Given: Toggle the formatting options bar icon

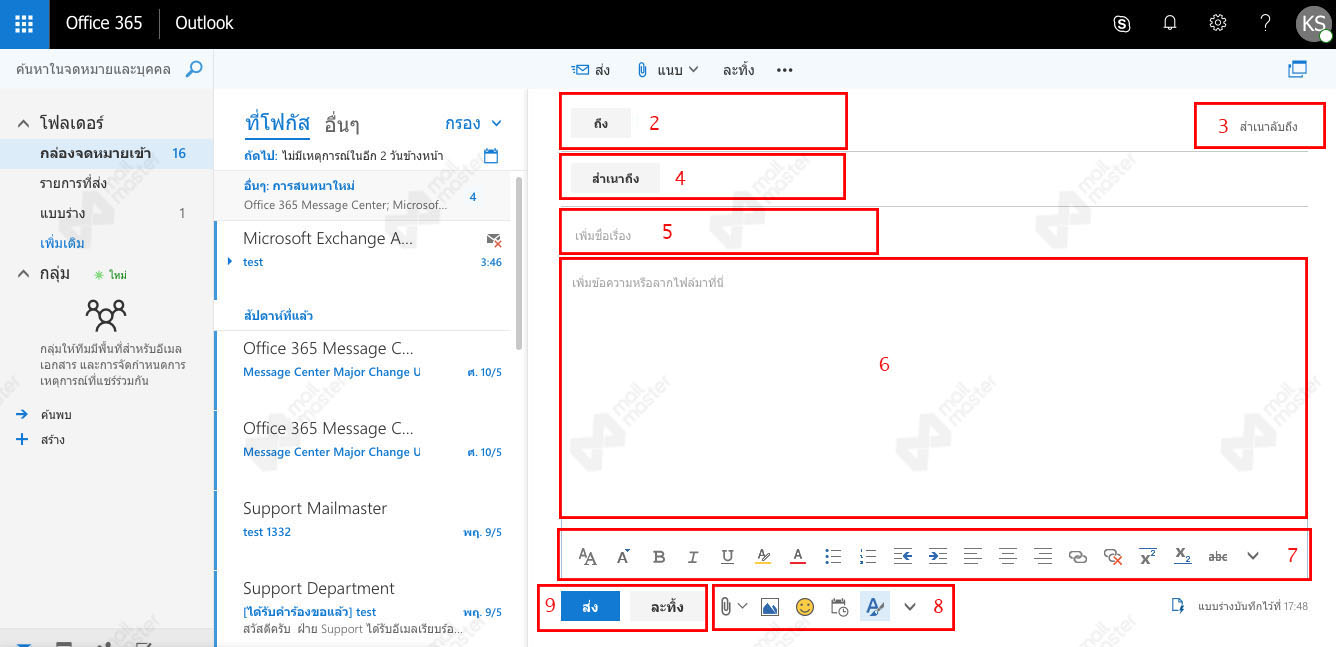Looking at the screenshot, I should click(875, 606).
